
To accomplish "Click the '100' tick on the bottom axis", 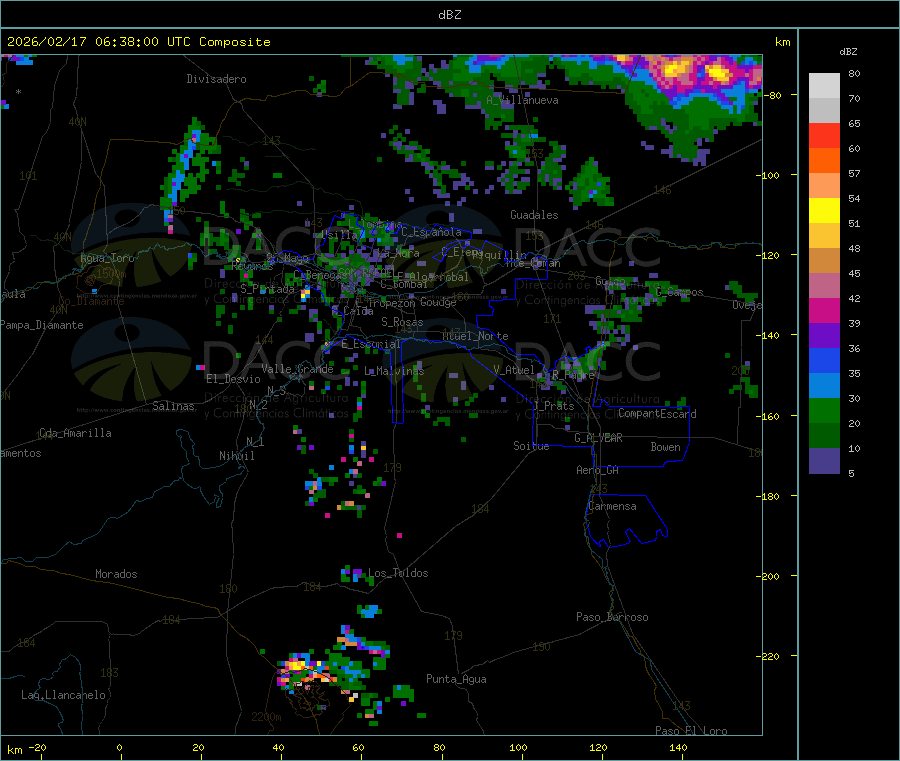I will coord(518,747).
